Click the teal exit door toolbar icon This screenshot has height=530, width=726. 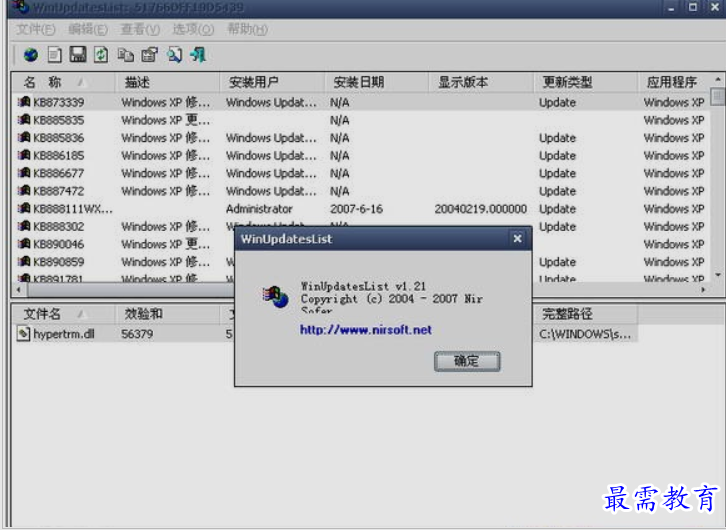pos(198,55)
